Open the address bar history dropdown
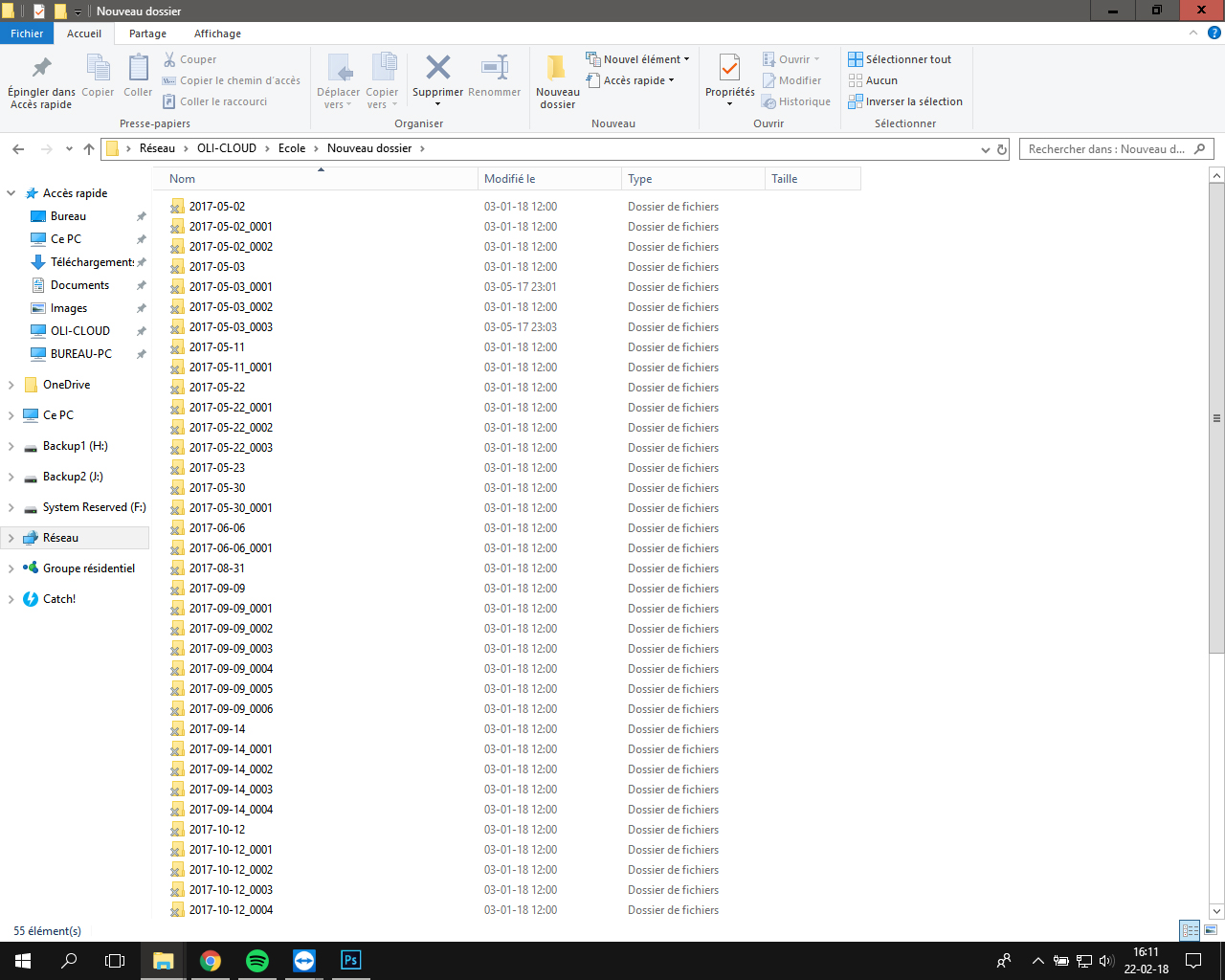1225x980 pixels. (986, 149)
